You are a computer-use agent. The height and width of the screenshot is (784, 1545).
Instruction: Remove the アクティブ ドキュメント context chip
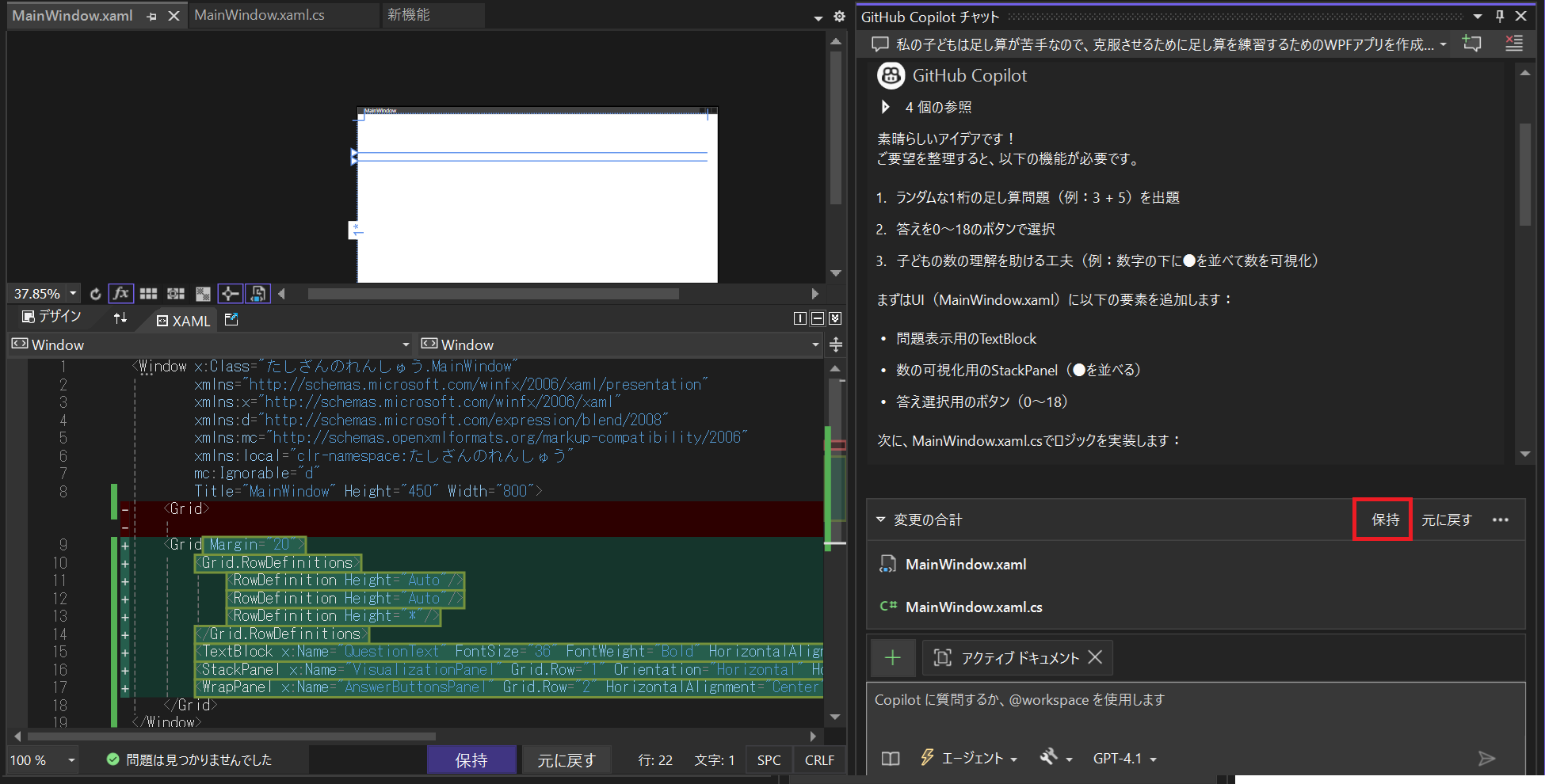(x=1095, y=657)
